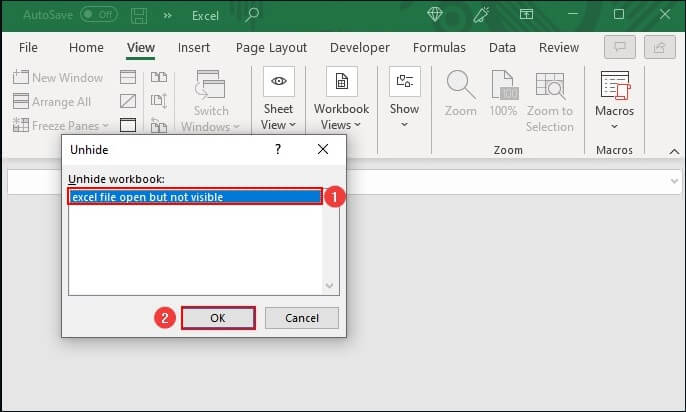This screenshot has width=686, height=412.
Task: Expand the Workbook Views dropdown
Action: [x=341, y=125]
